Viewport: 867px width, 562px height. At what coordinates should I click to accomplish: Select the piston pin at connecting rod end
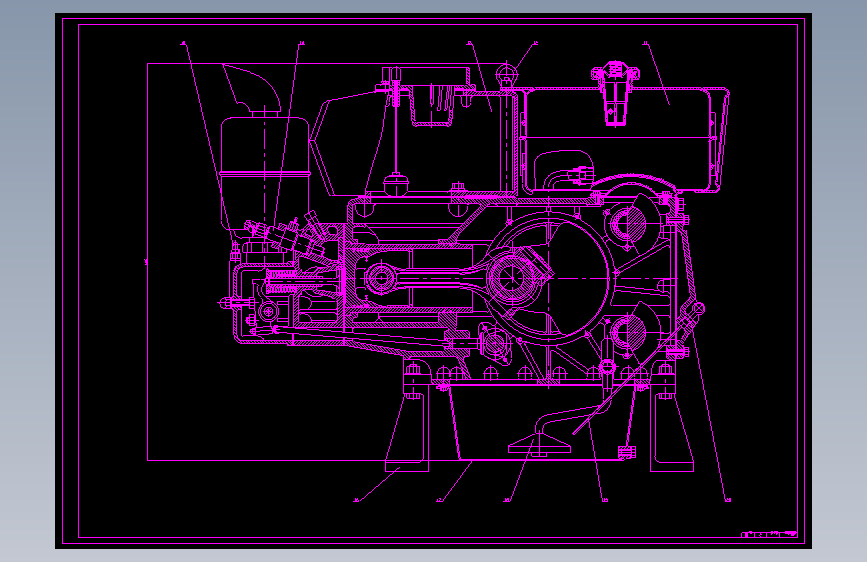(380, 277)
